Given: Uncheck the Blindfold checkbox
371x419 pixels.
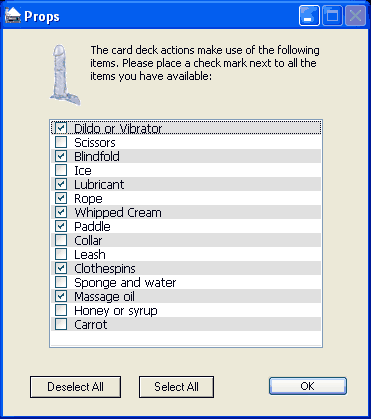Looking at the screenshot, I should pyautogui.click(x=61, y=156).
